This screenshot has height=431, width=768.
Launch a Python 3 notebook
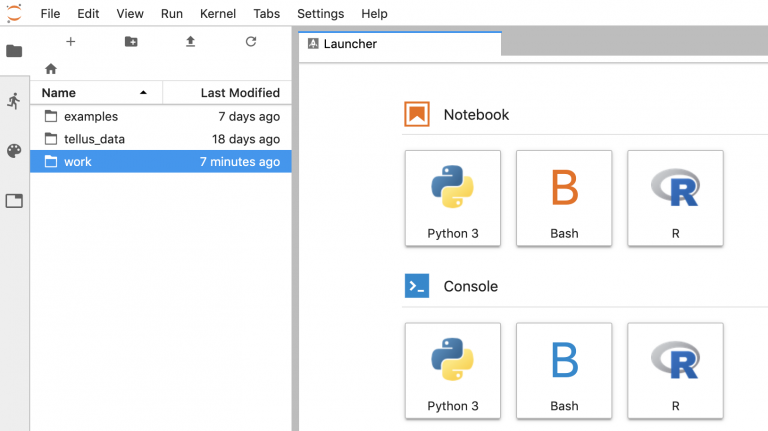453,198
